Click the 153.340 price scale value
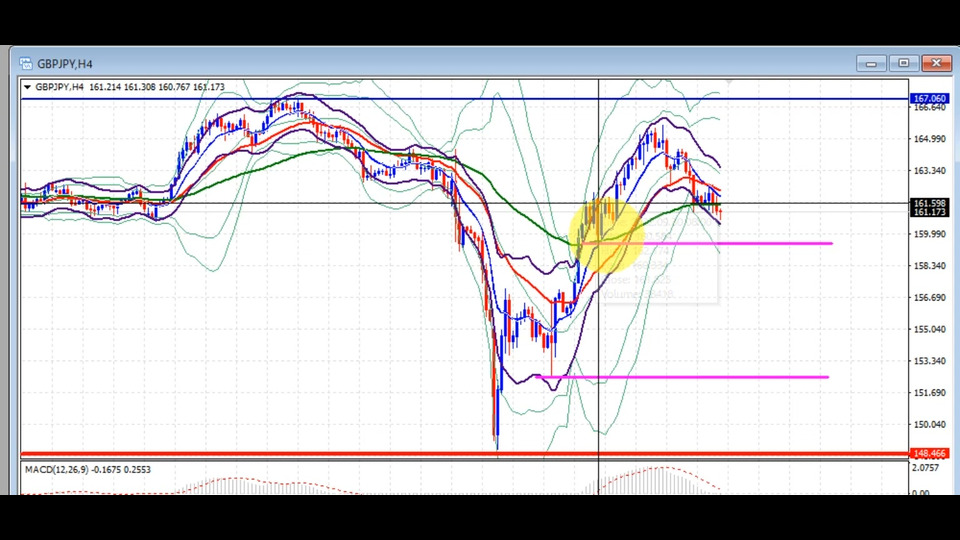 (x=929, y=361)
